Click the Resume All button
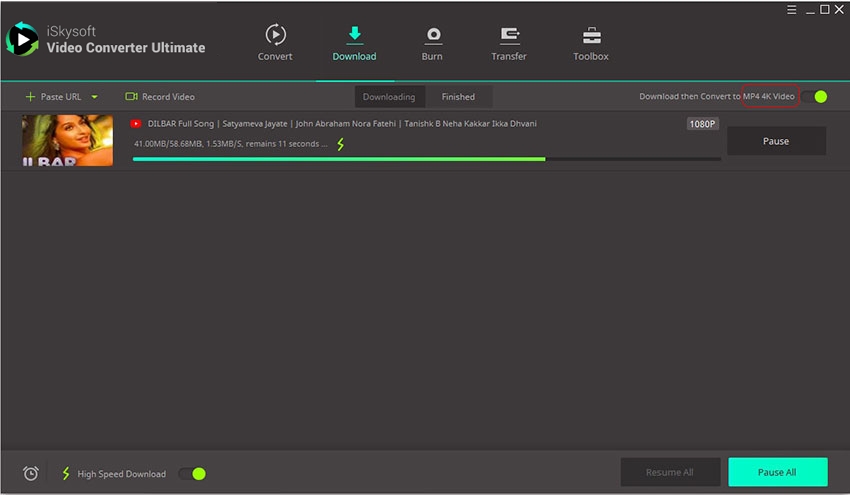850x495 pixels. coord(670,472)
